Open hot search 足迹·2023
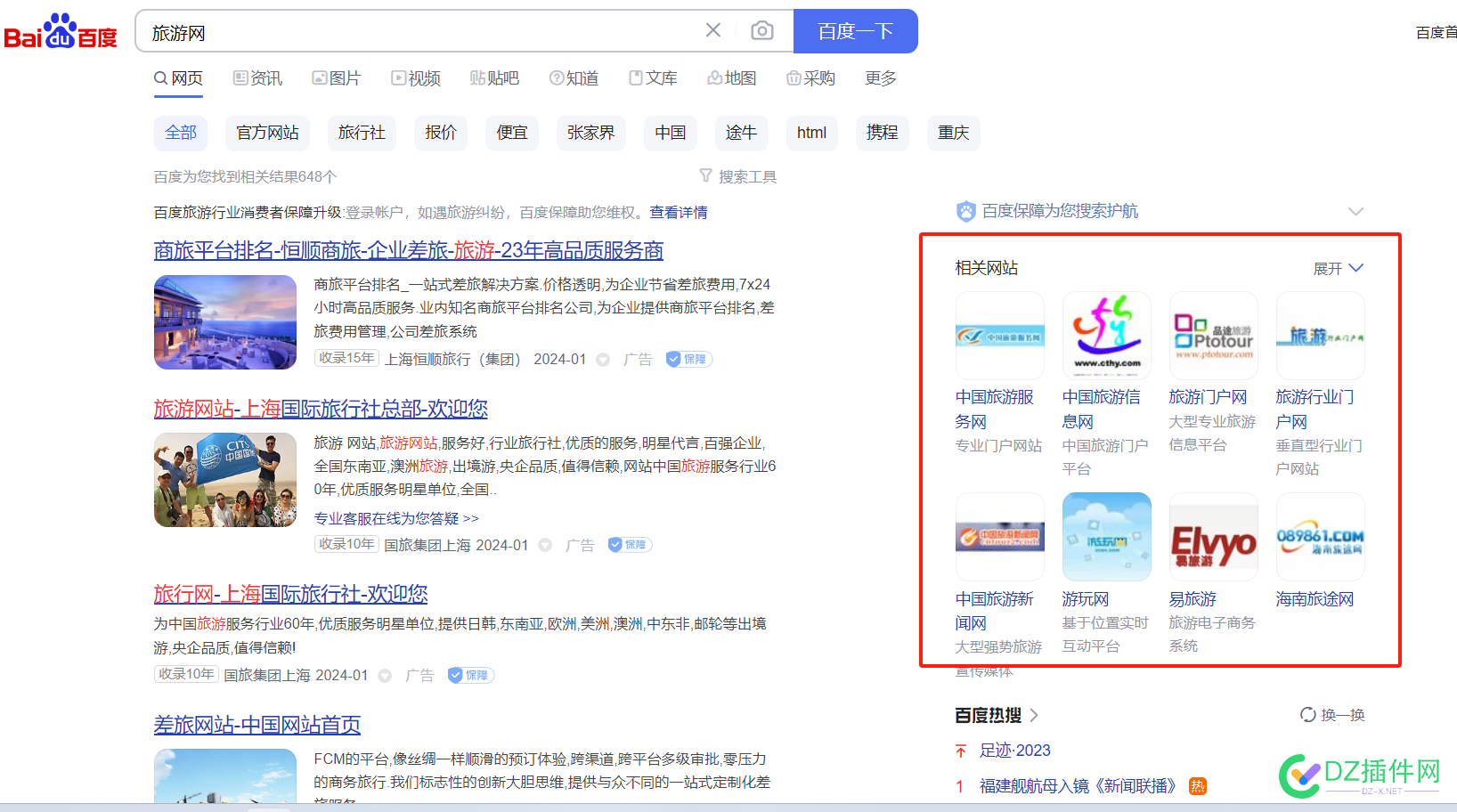The width and height of the screenshot is (1457, 812). point(1015,751)
